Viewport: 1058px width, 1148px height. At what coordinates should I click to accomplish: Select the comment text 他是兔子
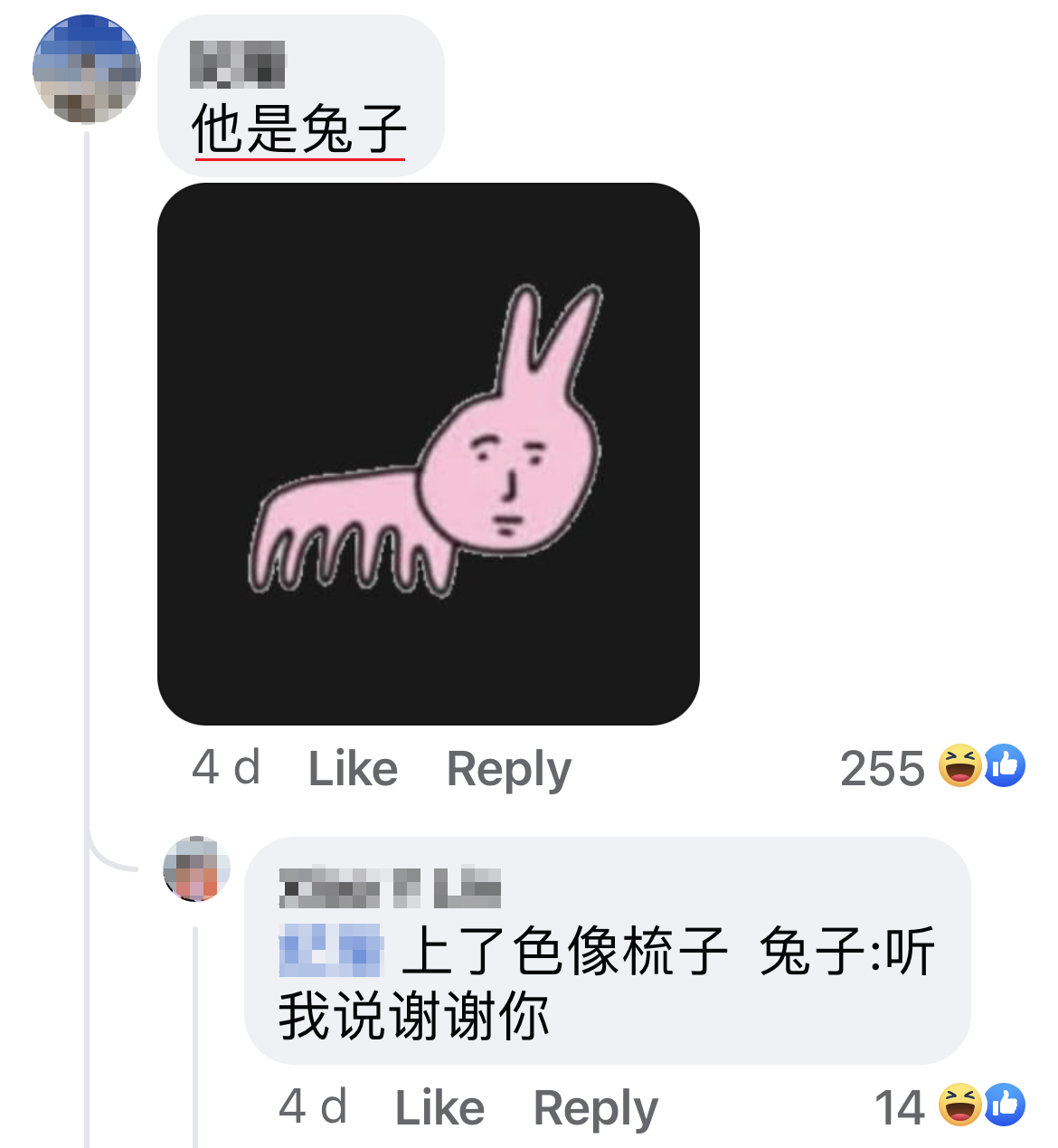(x=299, y=128)
